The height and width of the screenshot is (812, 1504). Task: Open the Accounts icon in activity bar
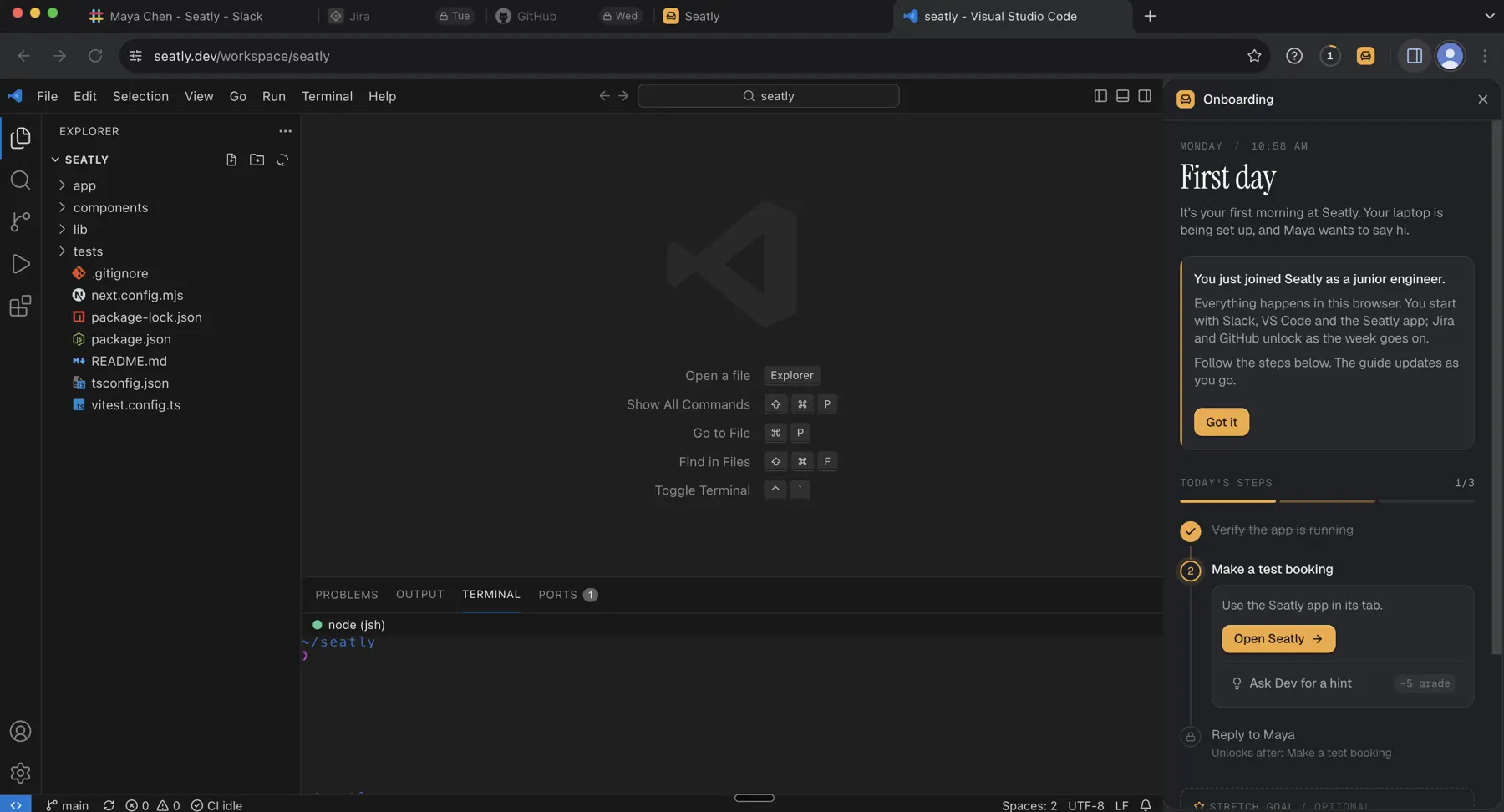20,732
